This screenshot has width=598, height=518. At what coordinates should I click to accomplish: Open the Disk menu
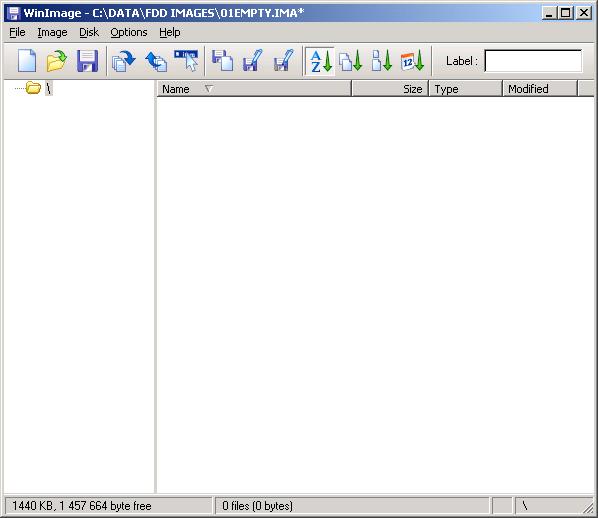(x=89, y=32)
